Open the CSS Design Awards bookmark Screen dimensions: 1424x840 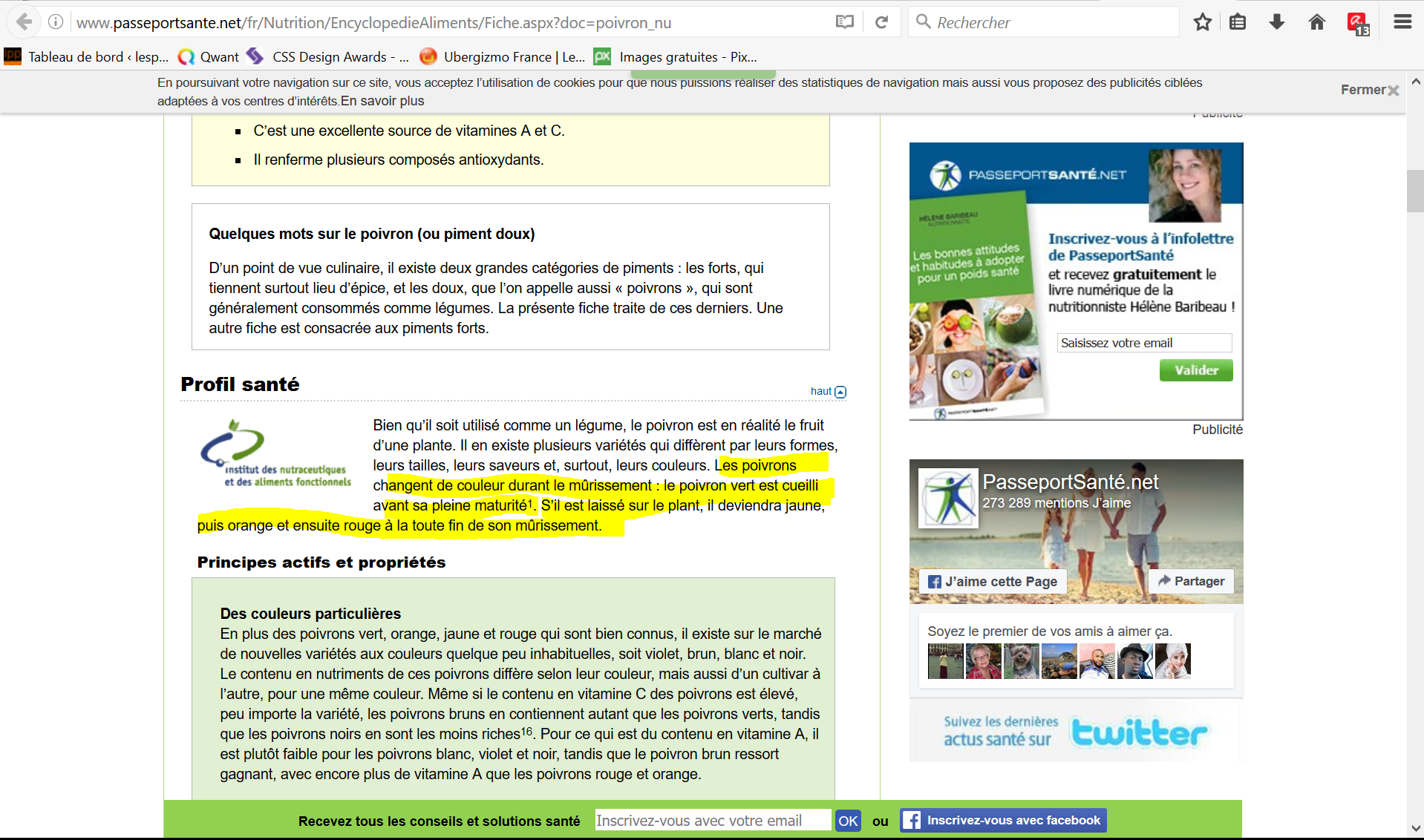click(x=328, y=57)
